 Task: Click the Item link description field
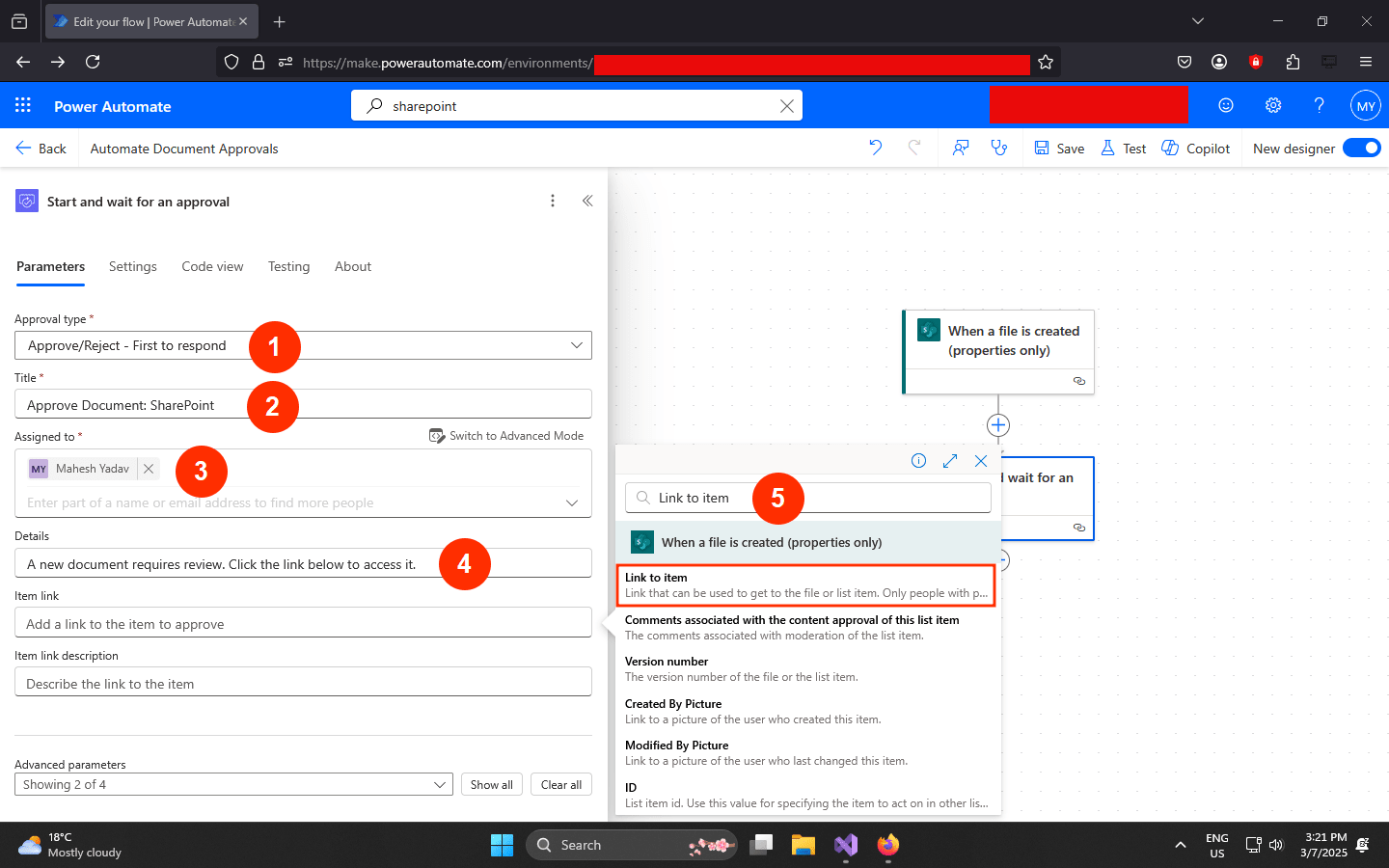tap(303, 682)
